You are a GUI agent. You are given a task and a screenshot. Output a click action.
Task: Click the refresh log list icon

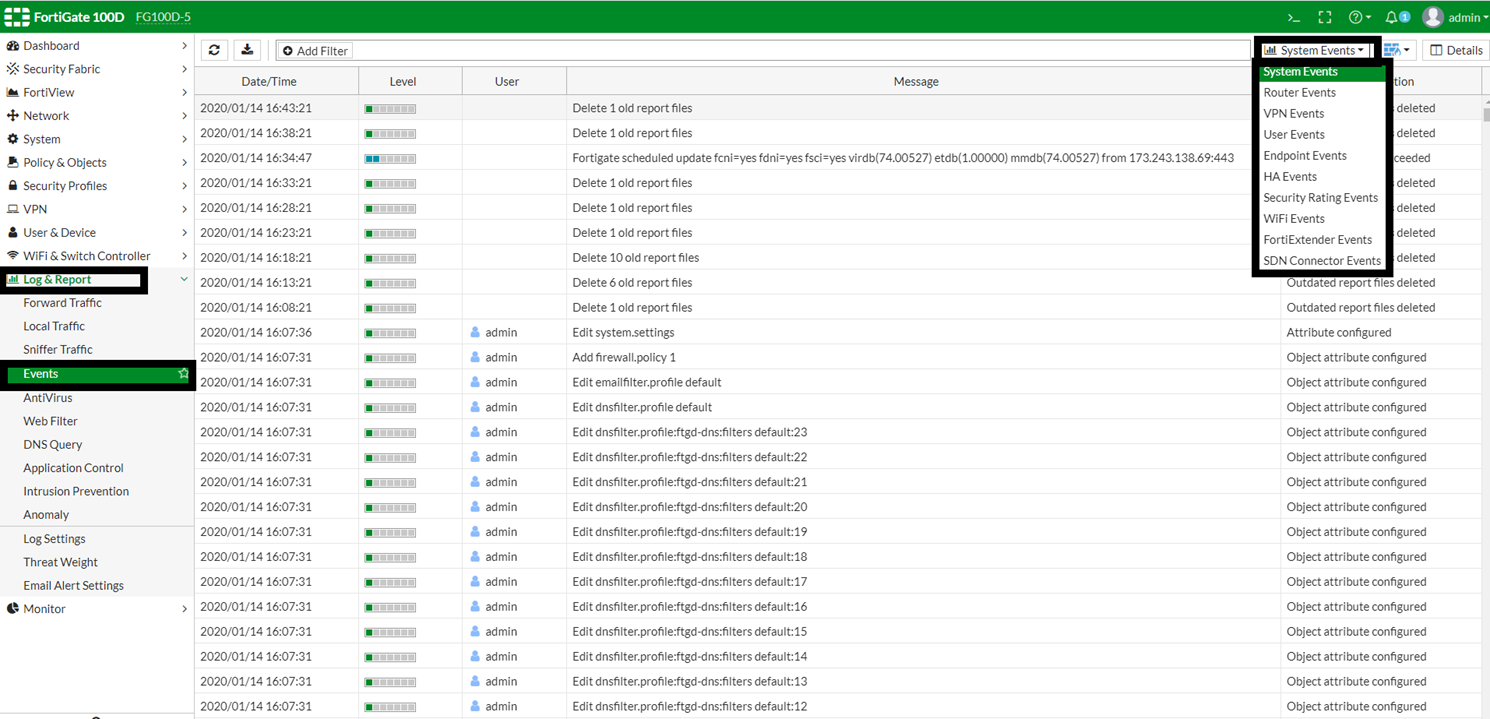pos(214,50)
